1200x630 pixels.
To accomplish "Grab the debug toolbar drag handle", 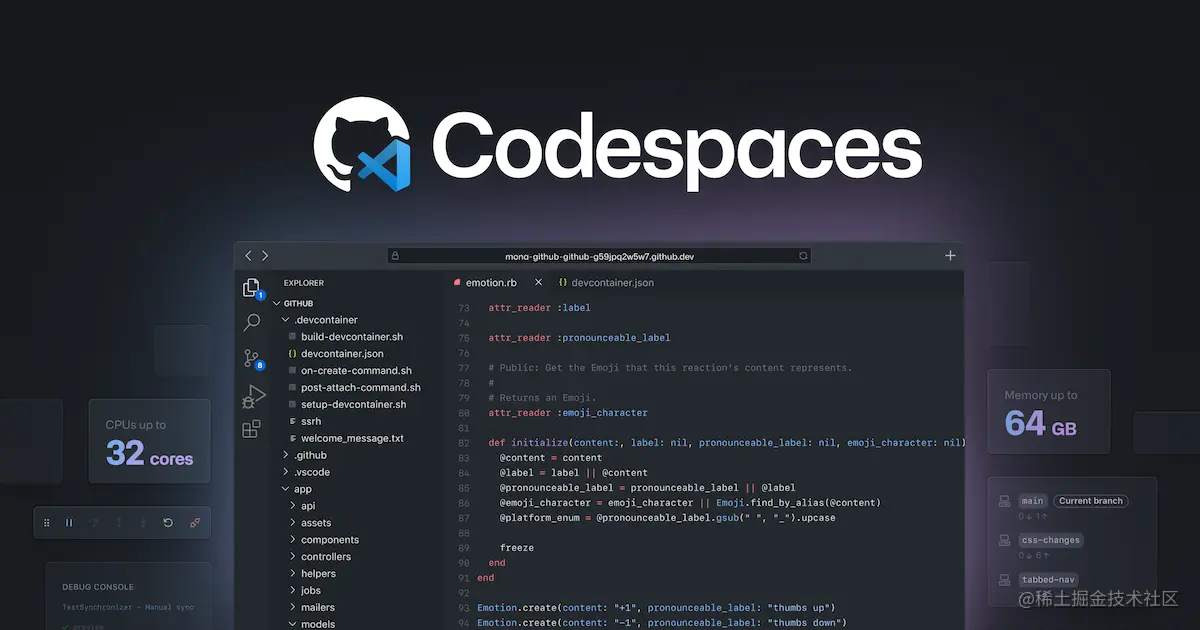I will 47,522.
